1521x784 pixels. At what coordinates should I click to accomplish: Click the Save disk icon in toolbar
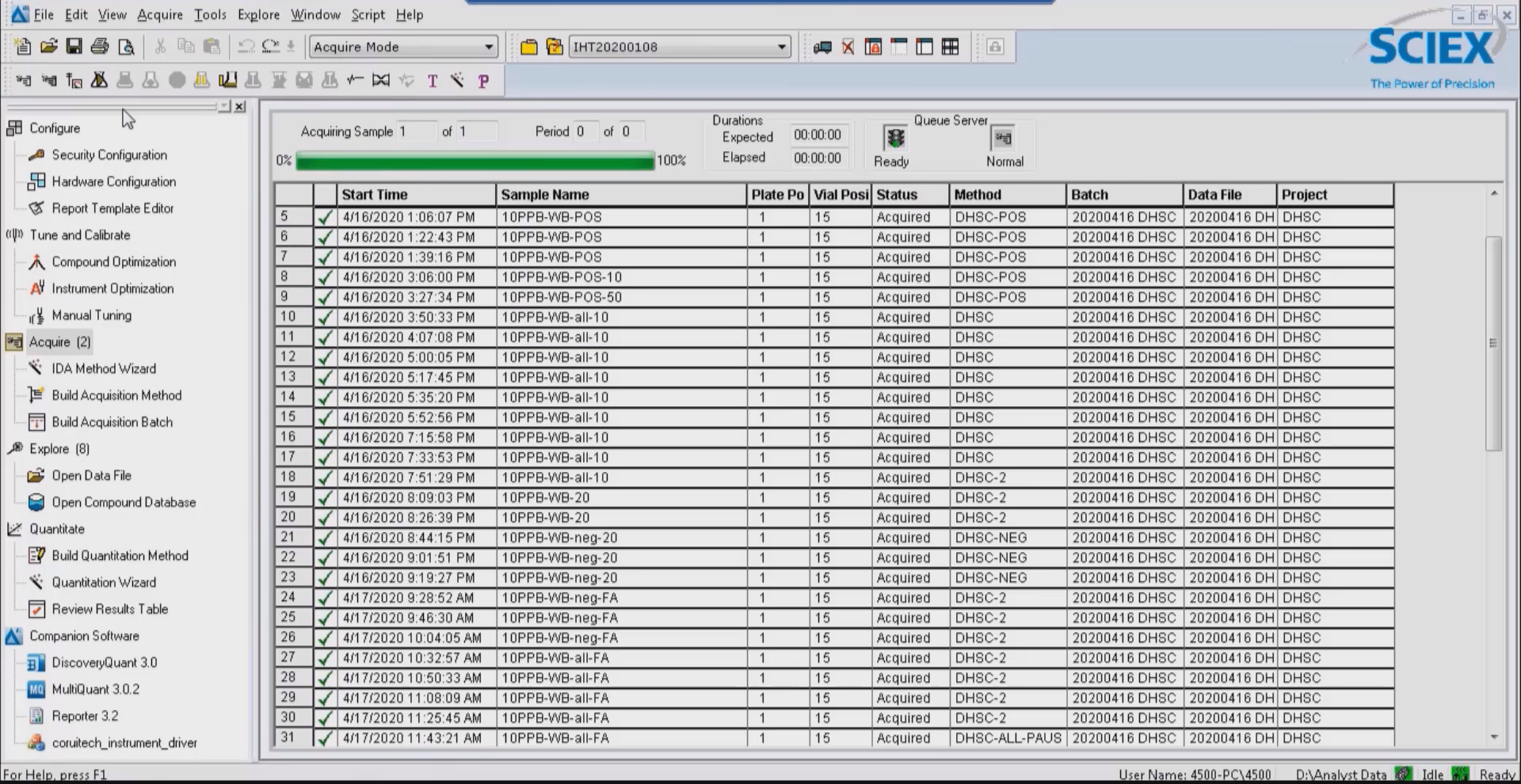pos(74,47)
